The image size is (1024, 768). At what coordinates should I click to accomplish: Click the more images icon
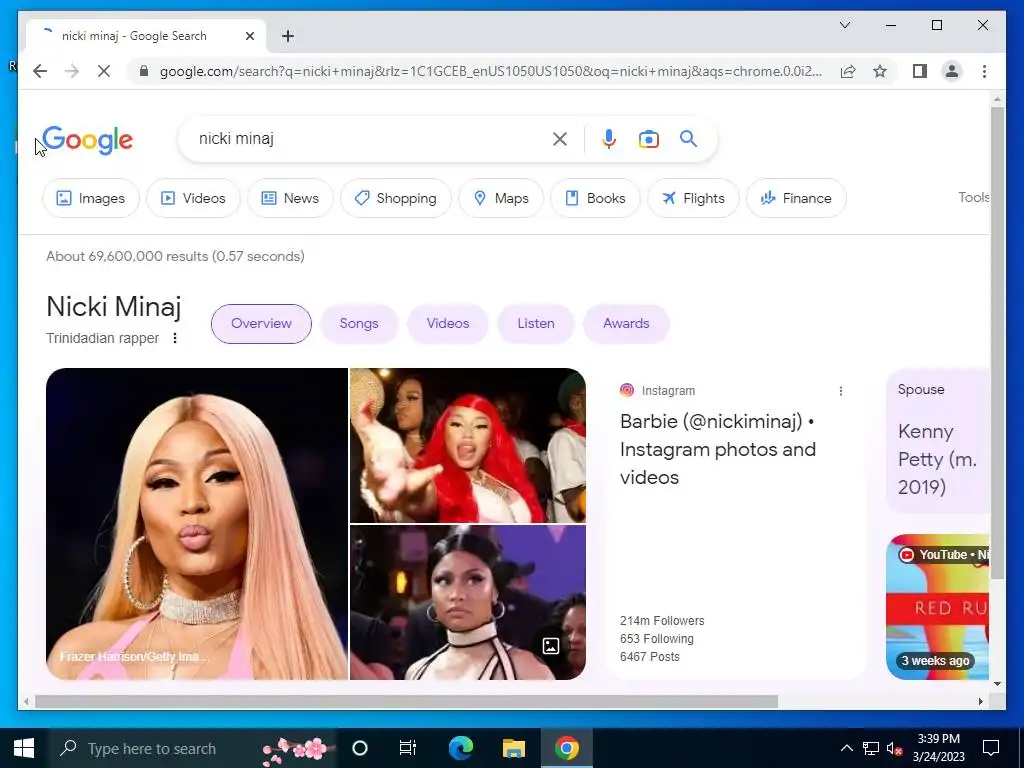click(551, 646)
